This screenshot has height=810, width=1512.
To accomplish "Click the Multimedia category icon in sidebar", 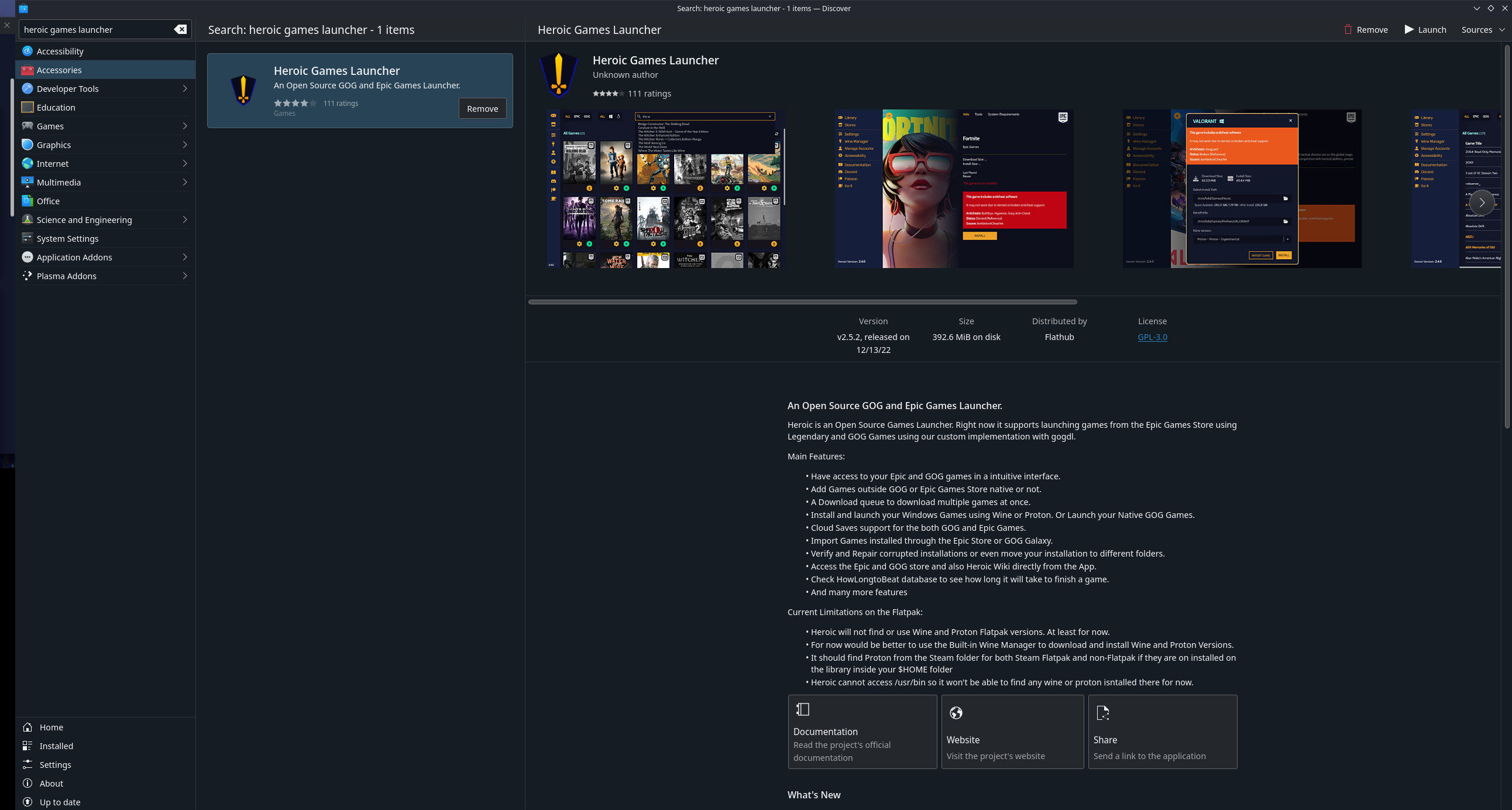I will click(27, 182).
